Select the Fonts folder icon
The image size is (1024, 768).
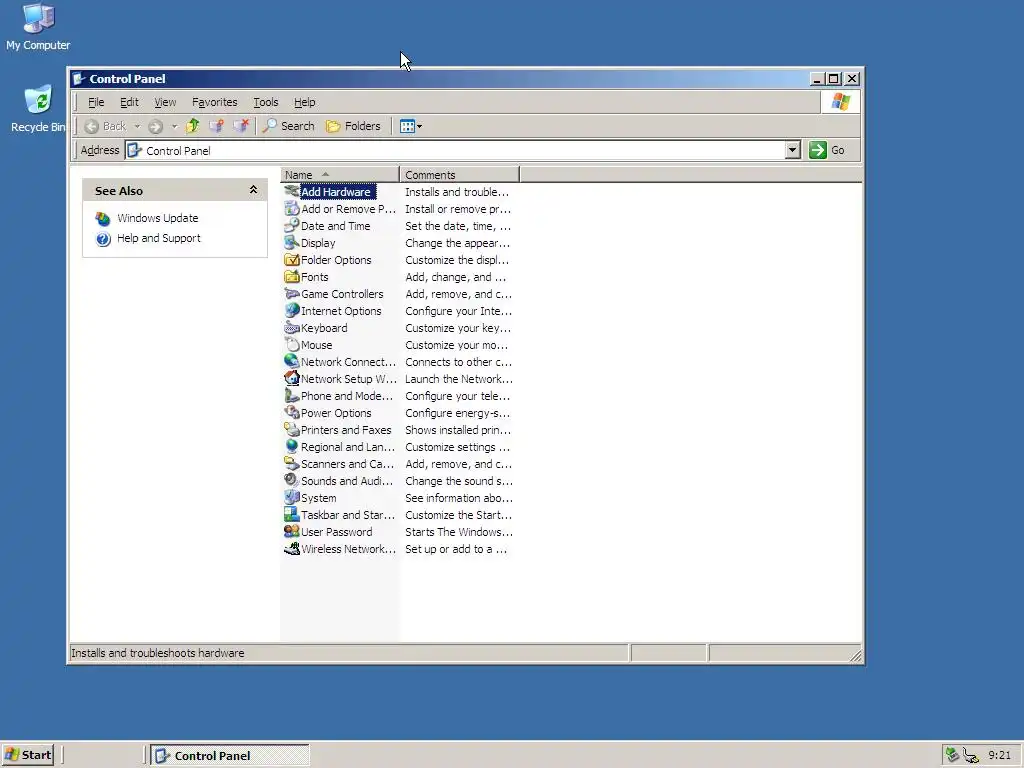pyautogui.click(x=292, y=276)
